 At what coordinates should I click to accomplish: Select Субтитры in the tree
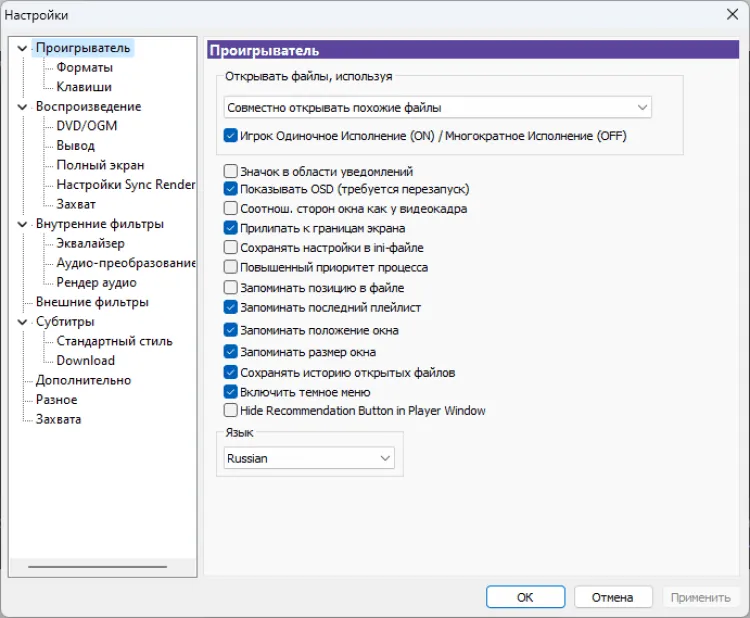click(65, 322)
